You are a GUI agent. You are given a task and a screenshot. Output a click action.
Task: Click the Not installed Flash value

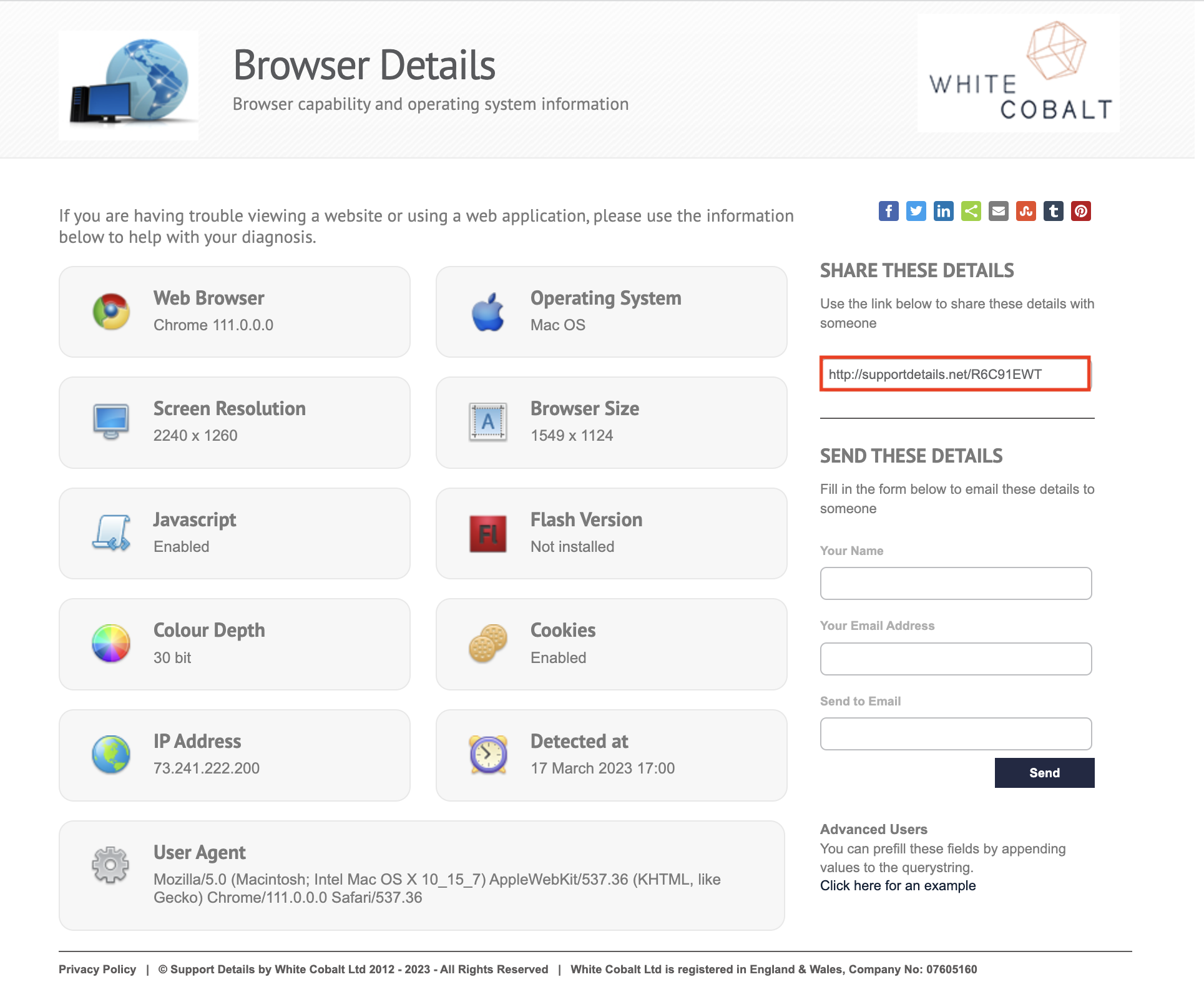click(x=572, y=546)
